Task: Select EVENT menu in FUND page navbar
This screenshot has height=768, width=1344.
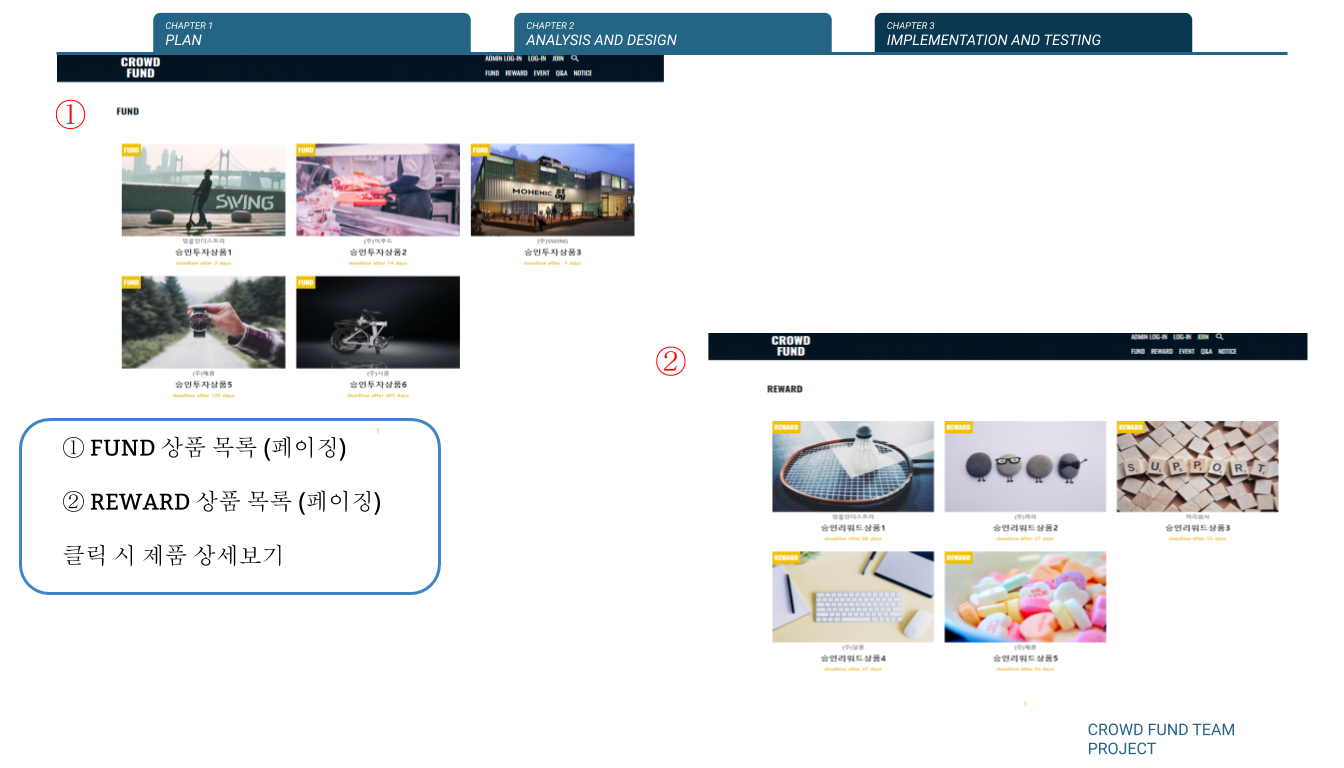Action: click(541, 73)
